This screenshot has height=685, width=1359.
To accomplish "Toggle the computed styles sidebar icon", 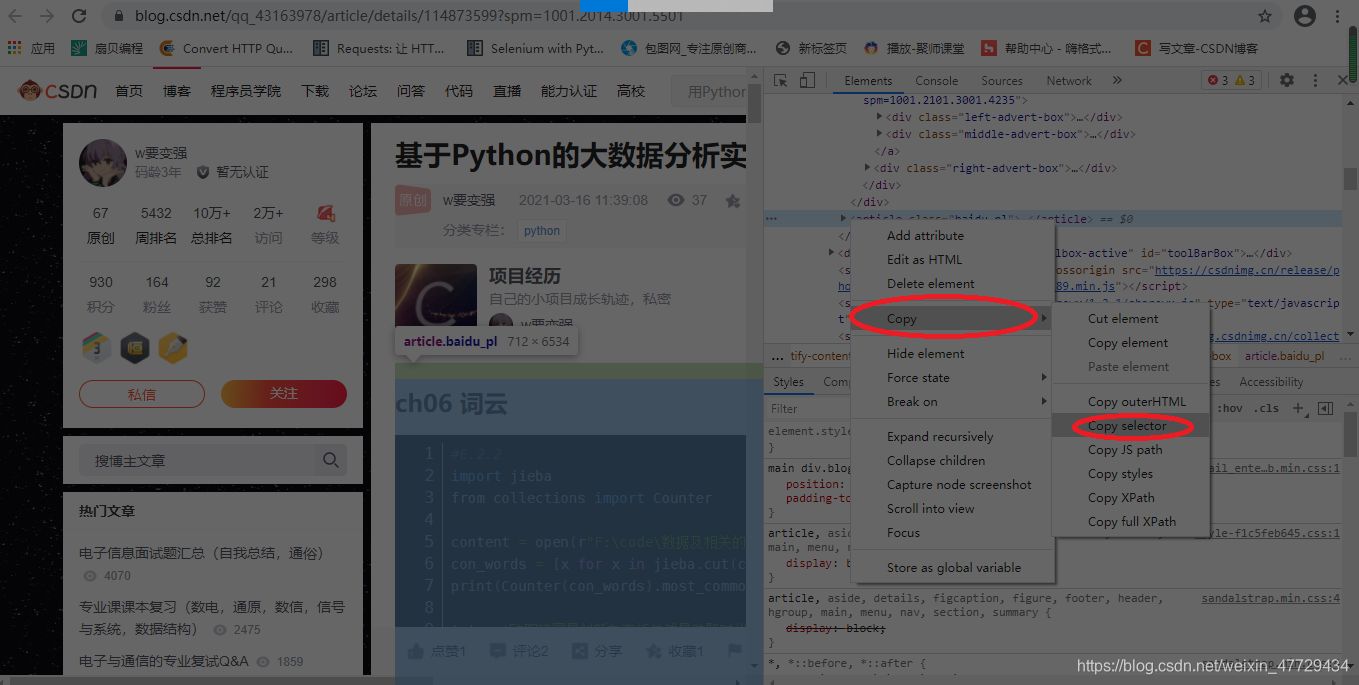I will pyautogui.click(x=1325, y=408).
